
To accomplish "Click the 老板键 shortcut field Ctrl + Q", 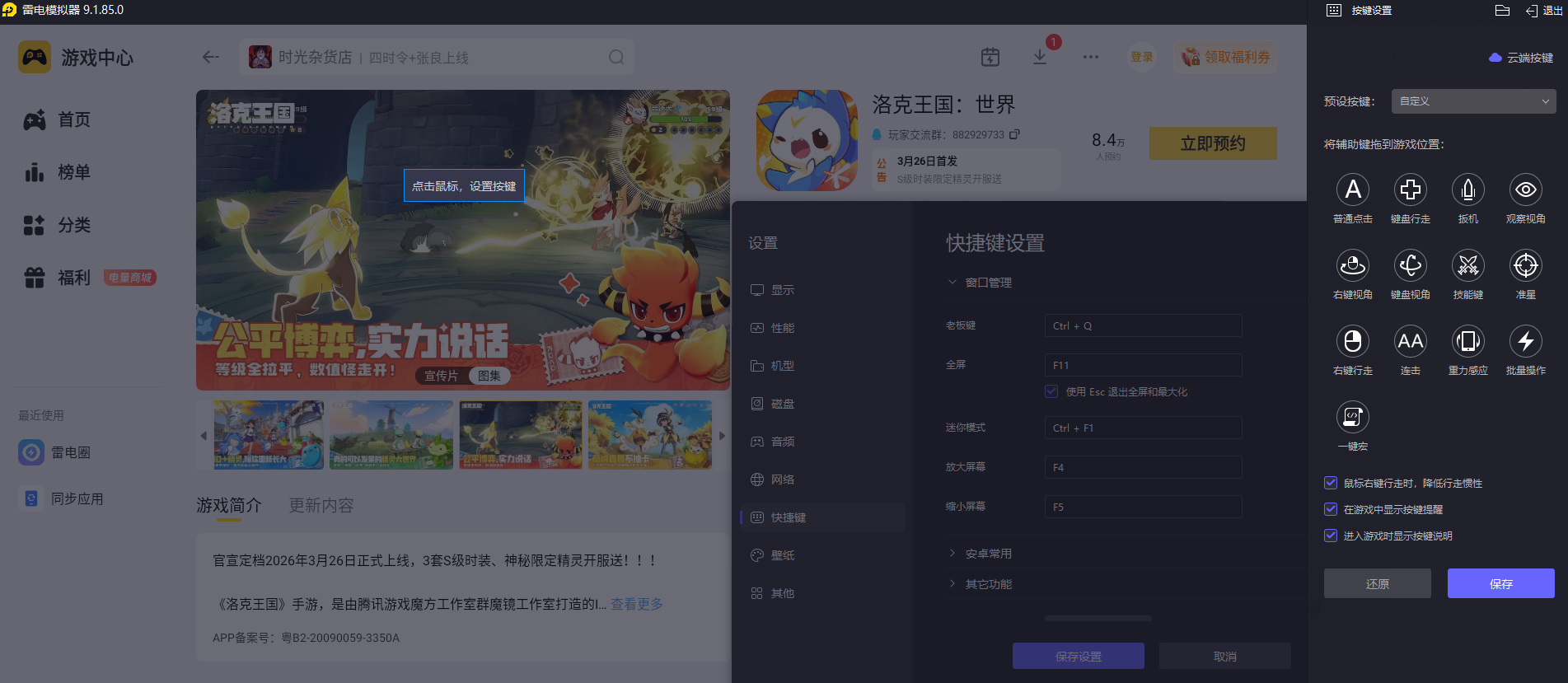I will tap(1143, 325).
